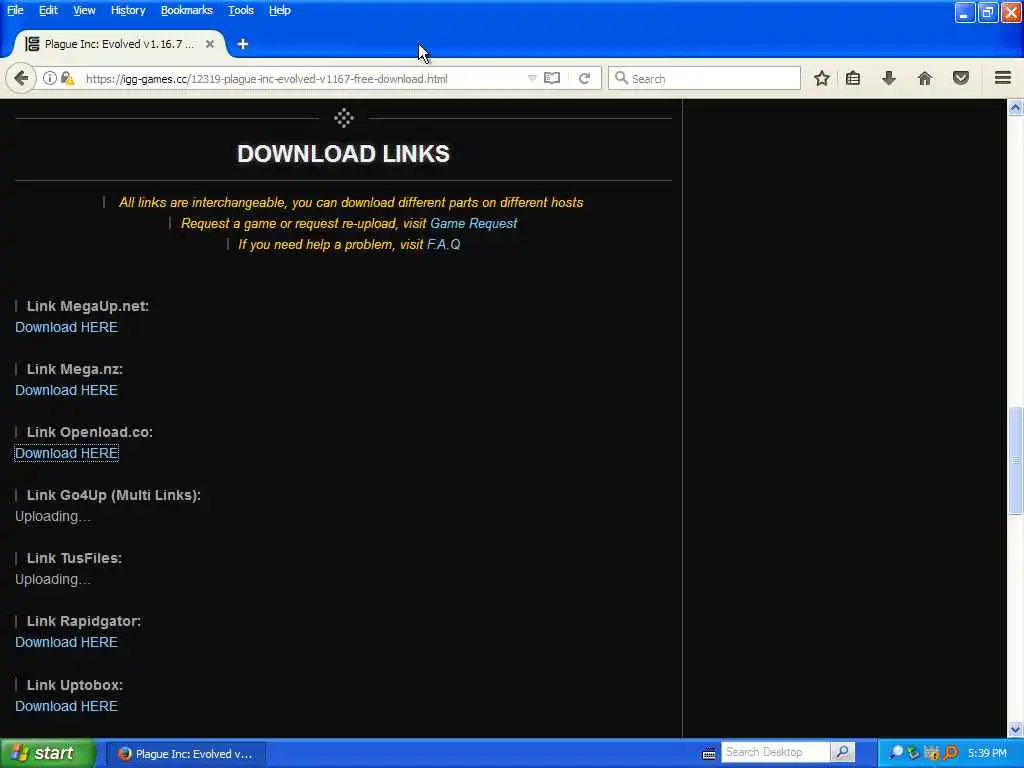This screenshot has height=768, width=1024.
Task: Click the desktop search magnifier button
Action: (842, 752)
